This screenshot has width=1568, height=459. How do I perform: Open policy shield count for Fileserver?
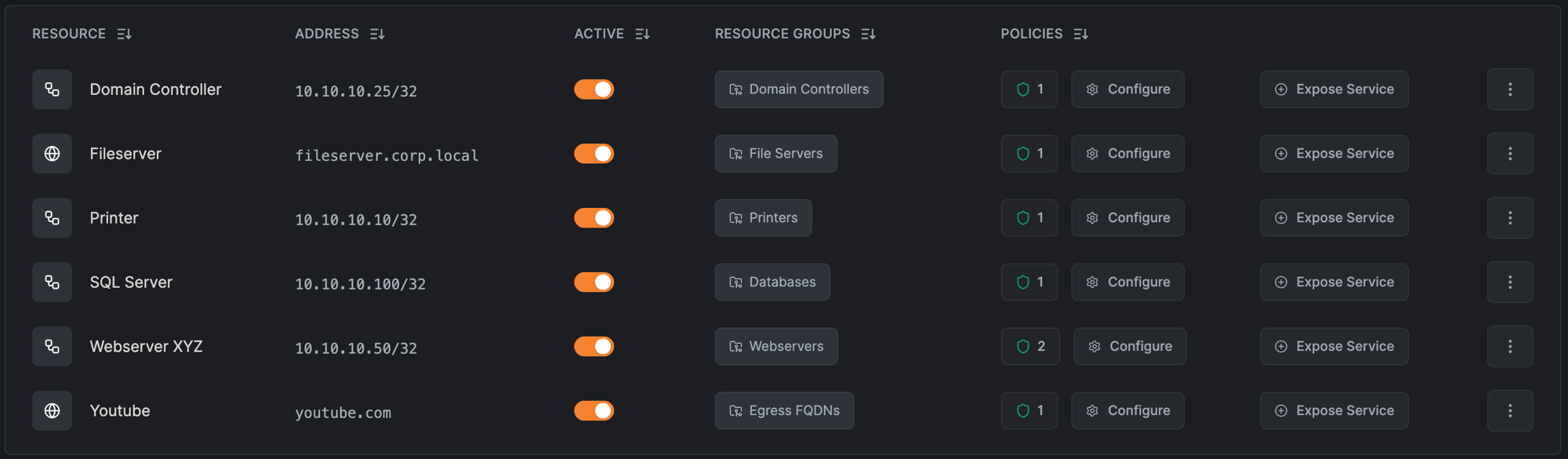tap(1029, 154)
